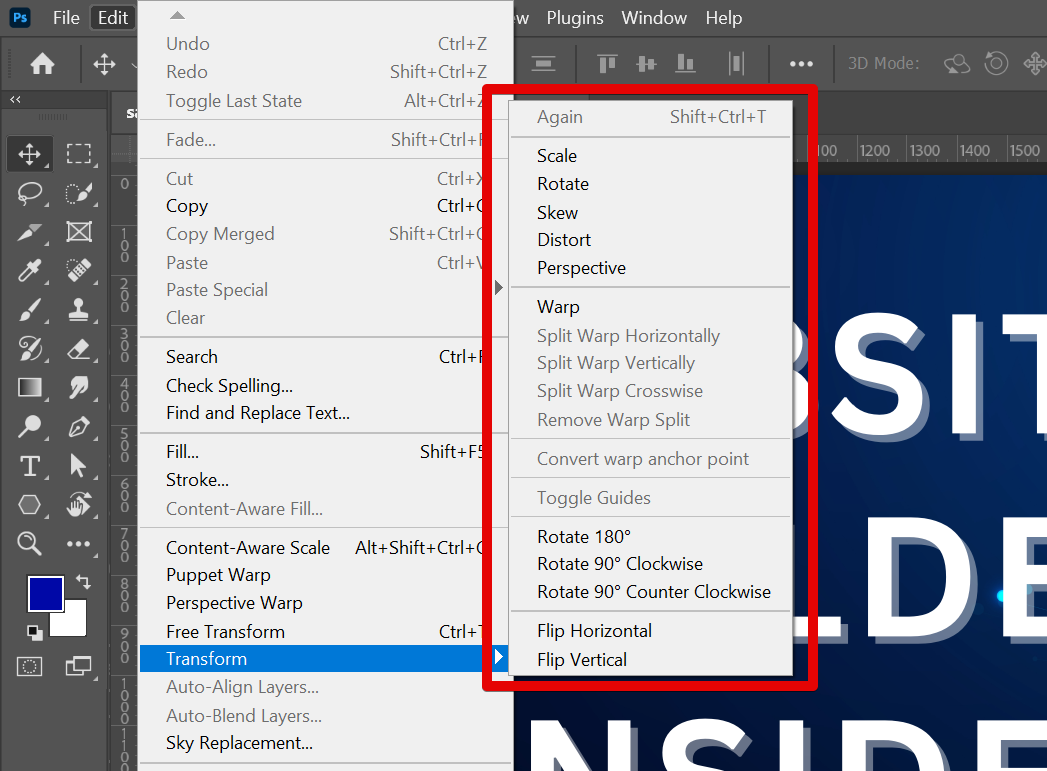Open the Edit Toolbar ellipsis menu
This screenshot has height=771, width=1047.
(x=79, y=543)
